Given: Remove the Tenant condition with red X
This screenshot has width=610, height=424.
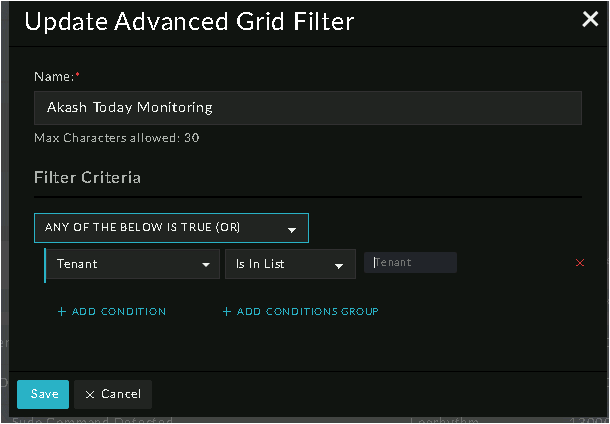Looking at the screenshot, I should tap(580, 263).
